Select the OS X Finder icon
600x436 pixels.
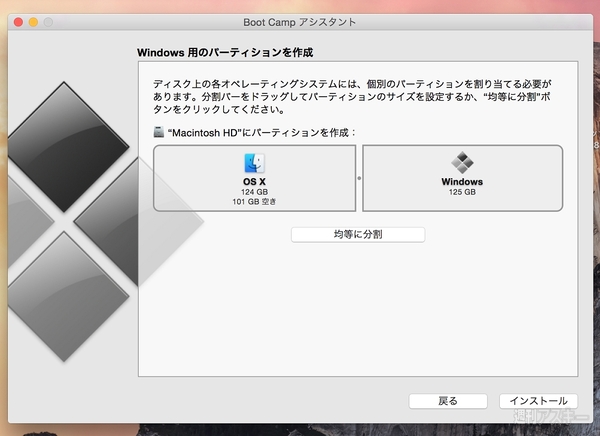(x=254, y=163)
